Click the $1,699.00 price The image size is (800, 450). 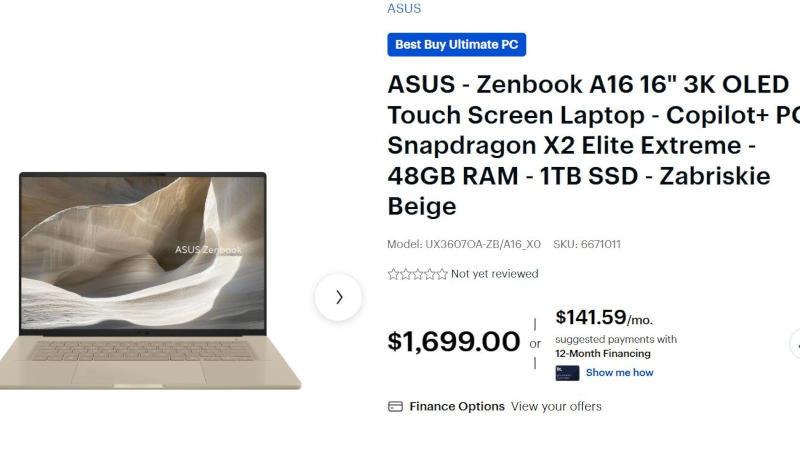tap(453, 342)
